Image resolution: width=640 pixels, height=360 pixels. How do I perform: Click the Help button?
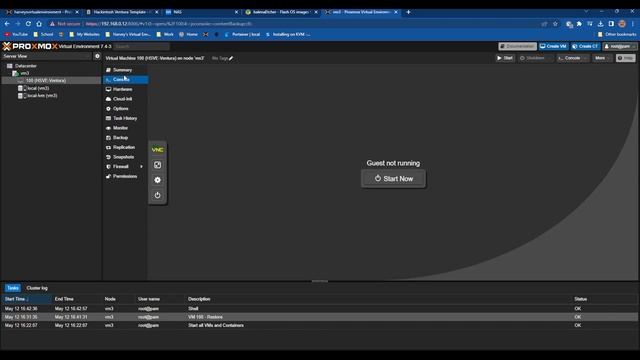click(x=625, y=58)
